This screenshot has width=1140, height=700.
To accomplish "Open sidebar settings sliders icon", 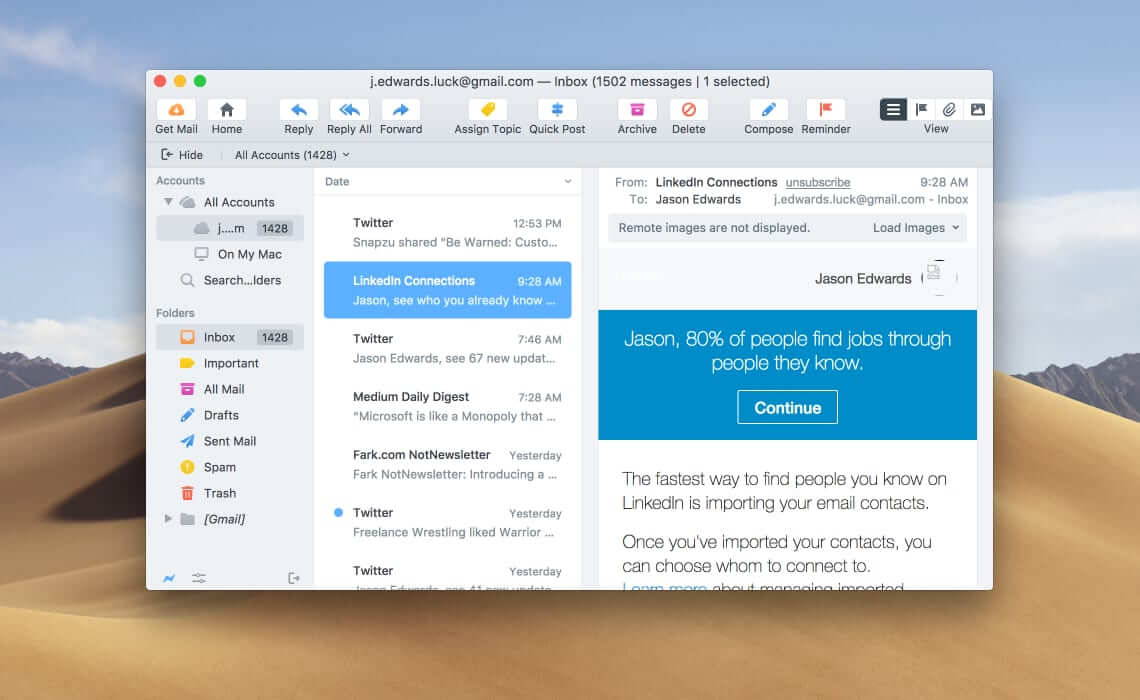I will (198, 579).
